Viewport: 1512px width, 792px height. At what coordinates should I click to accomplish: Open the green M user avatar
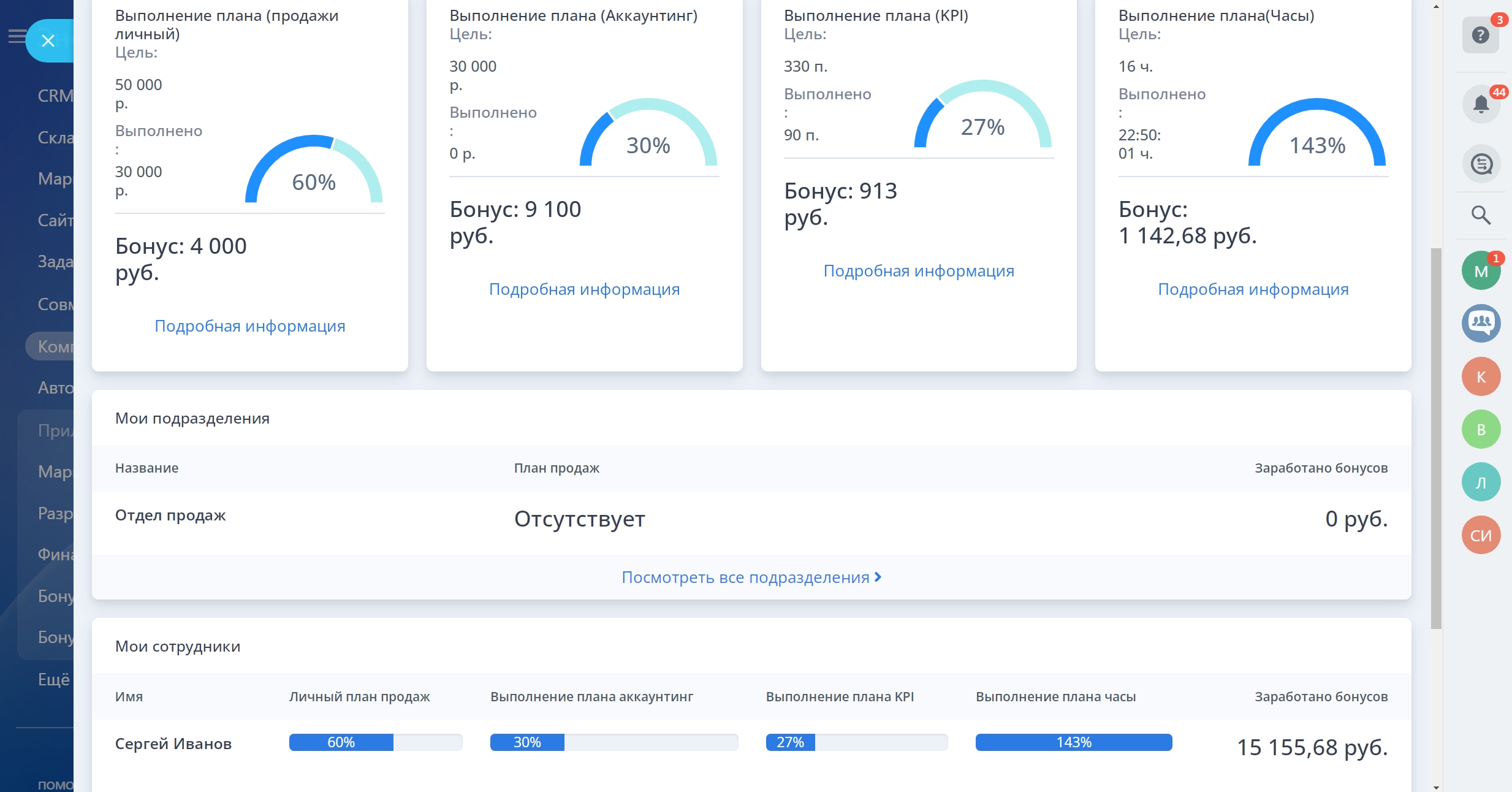tap(1481, 270)
